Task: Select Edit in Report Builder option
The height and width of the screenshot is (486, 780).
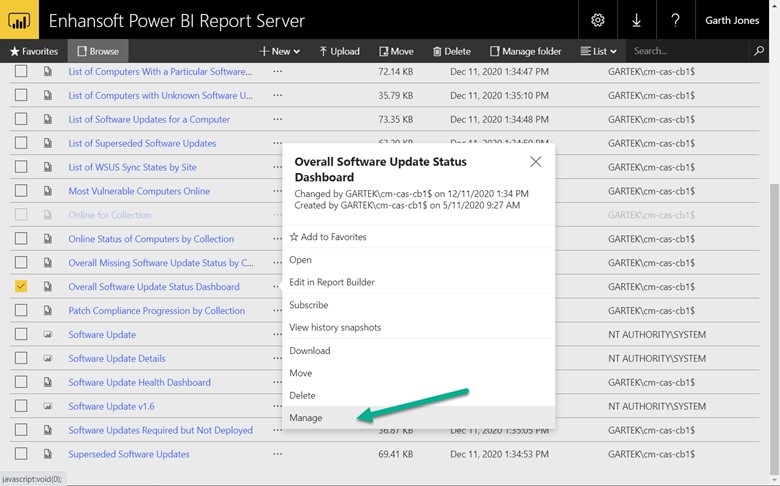Action: point(332,282)
